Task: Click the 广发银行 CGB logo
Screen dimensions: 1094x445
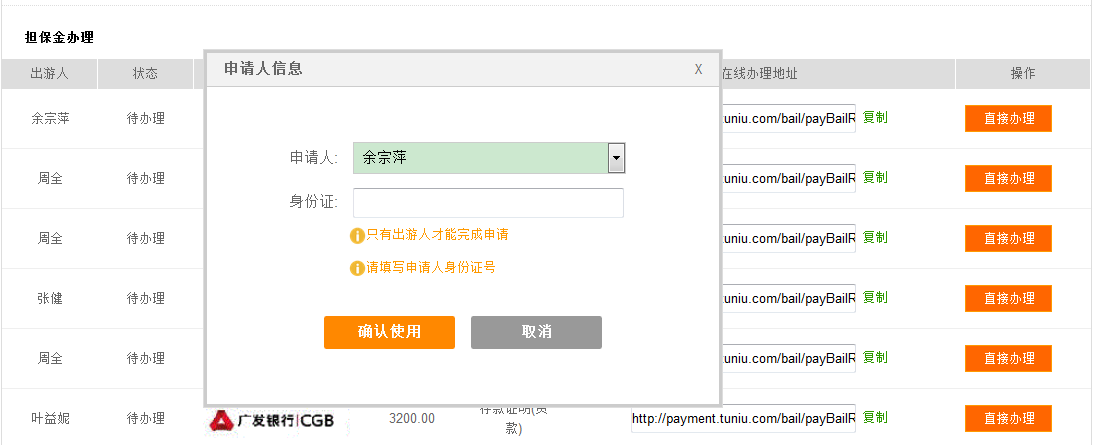Action: (x=271, y=420)
